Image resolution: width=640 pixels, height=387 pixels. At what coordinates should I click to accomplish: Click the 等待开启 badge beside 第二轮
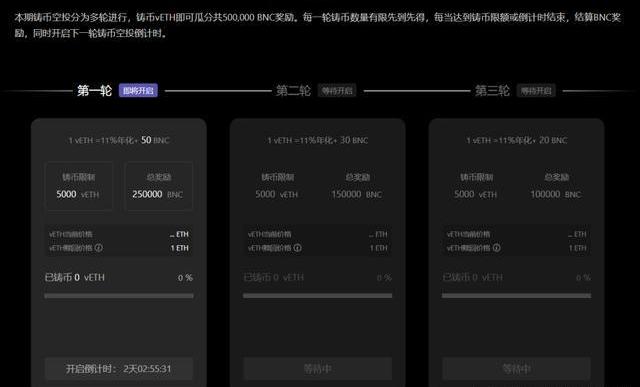(x=337, y=91)
